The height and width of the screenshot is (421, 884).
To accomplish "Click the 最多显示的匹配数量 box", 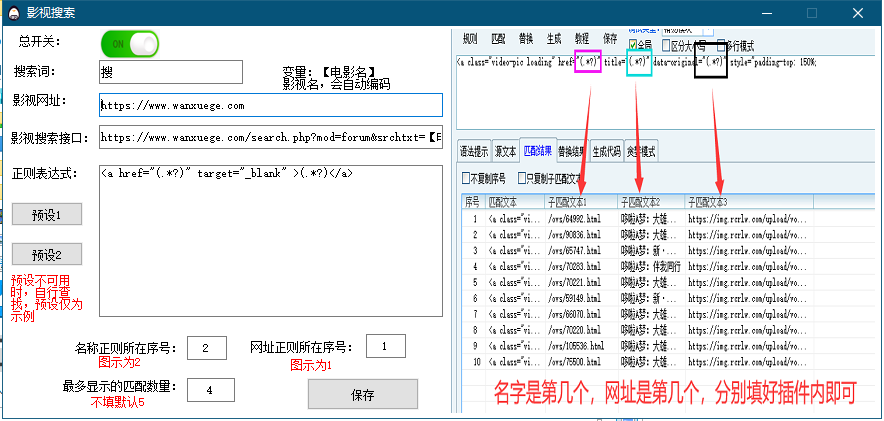I will point(211,390).
